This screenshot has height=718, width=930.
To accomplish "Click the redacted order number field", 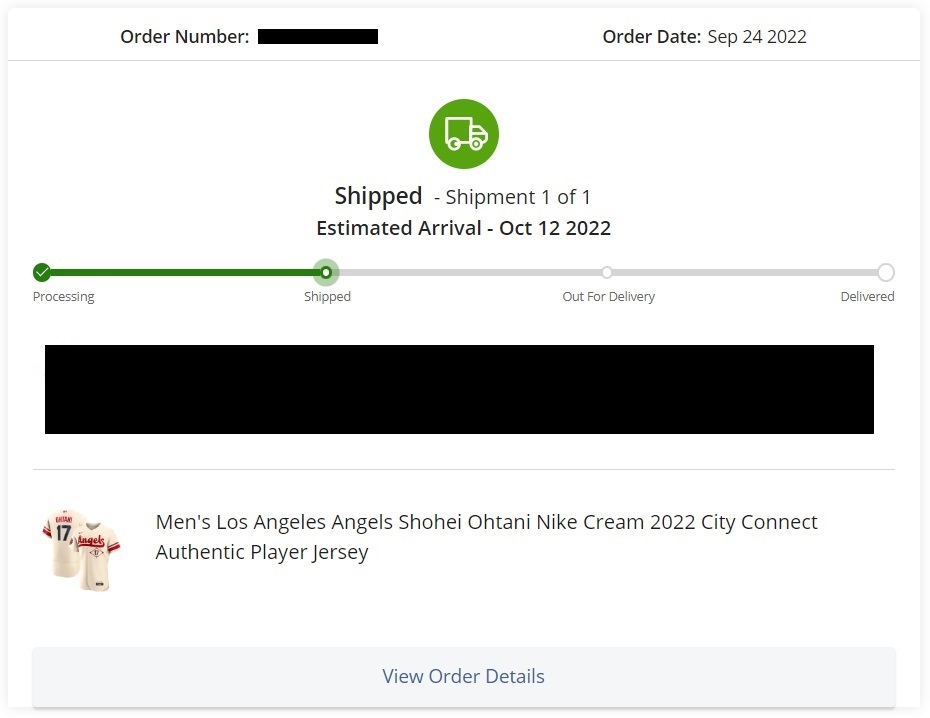I will [318, 37].
